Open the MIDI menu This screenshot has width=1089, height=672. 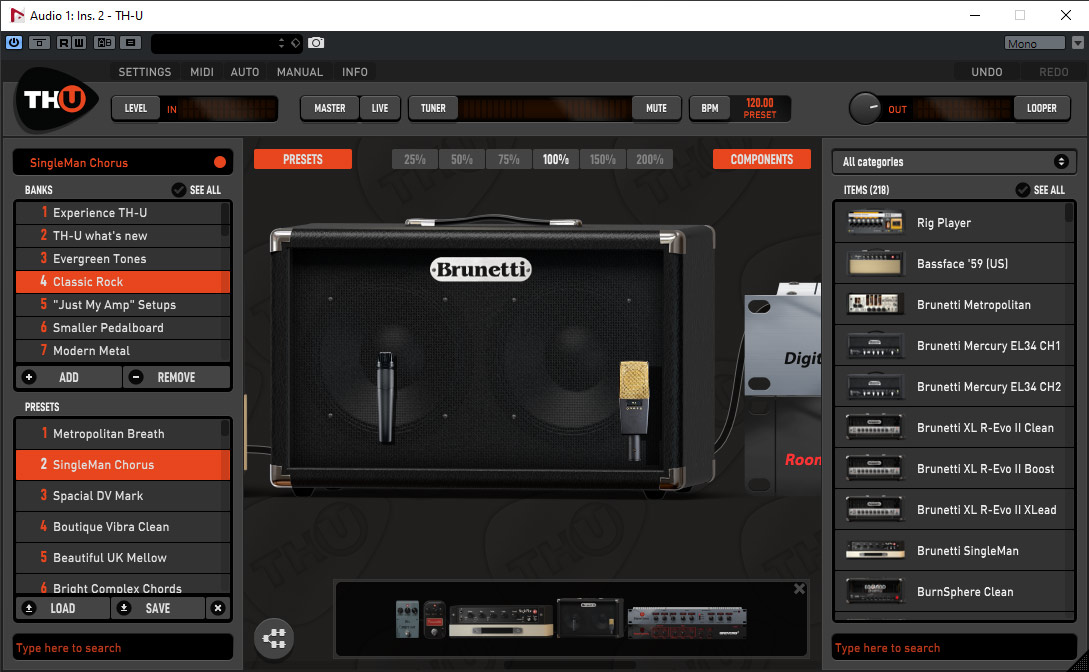tap(201, 72)
